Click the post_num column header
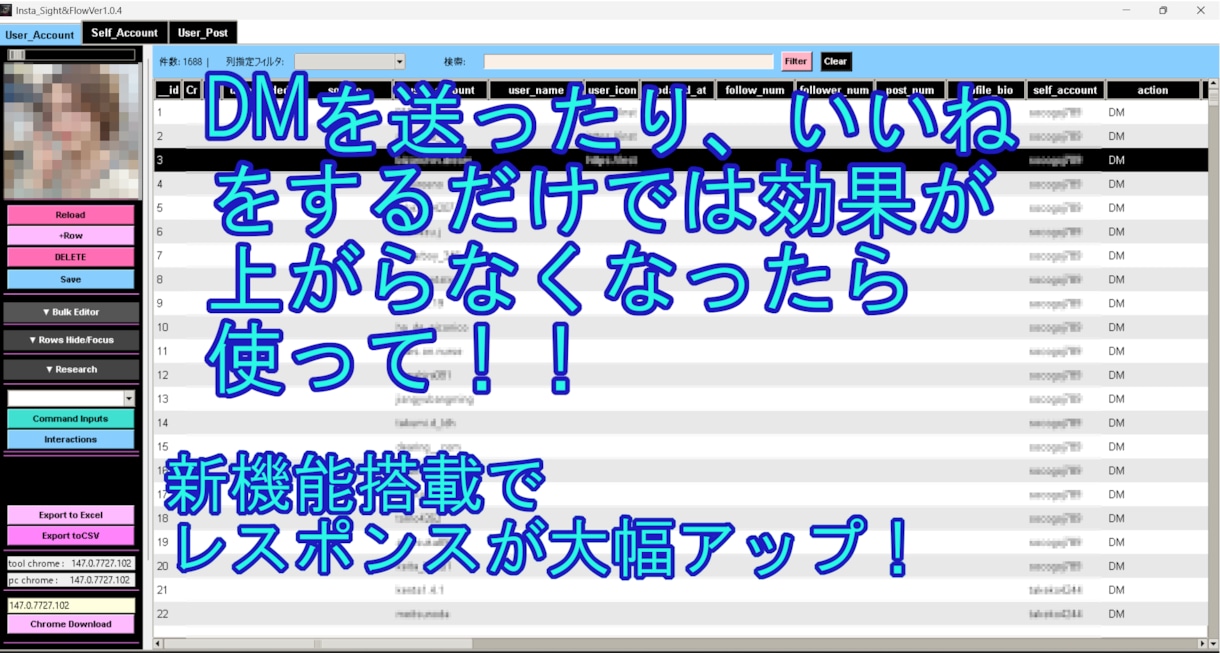The image size is (1220, 653). [x=910, y=90]
